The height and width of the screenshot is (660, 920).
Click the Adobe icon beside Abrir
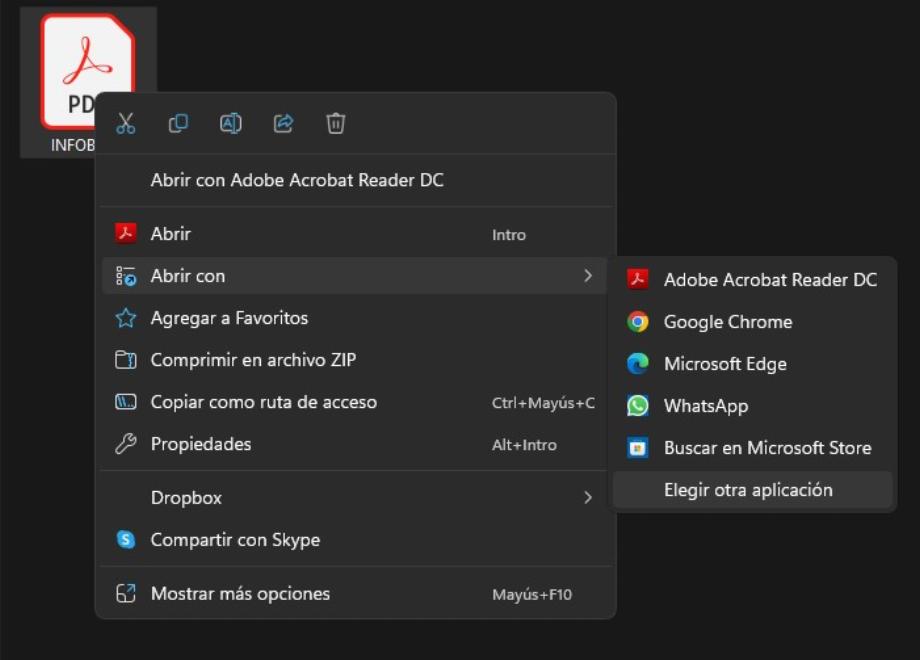click(x=126, y=233)
